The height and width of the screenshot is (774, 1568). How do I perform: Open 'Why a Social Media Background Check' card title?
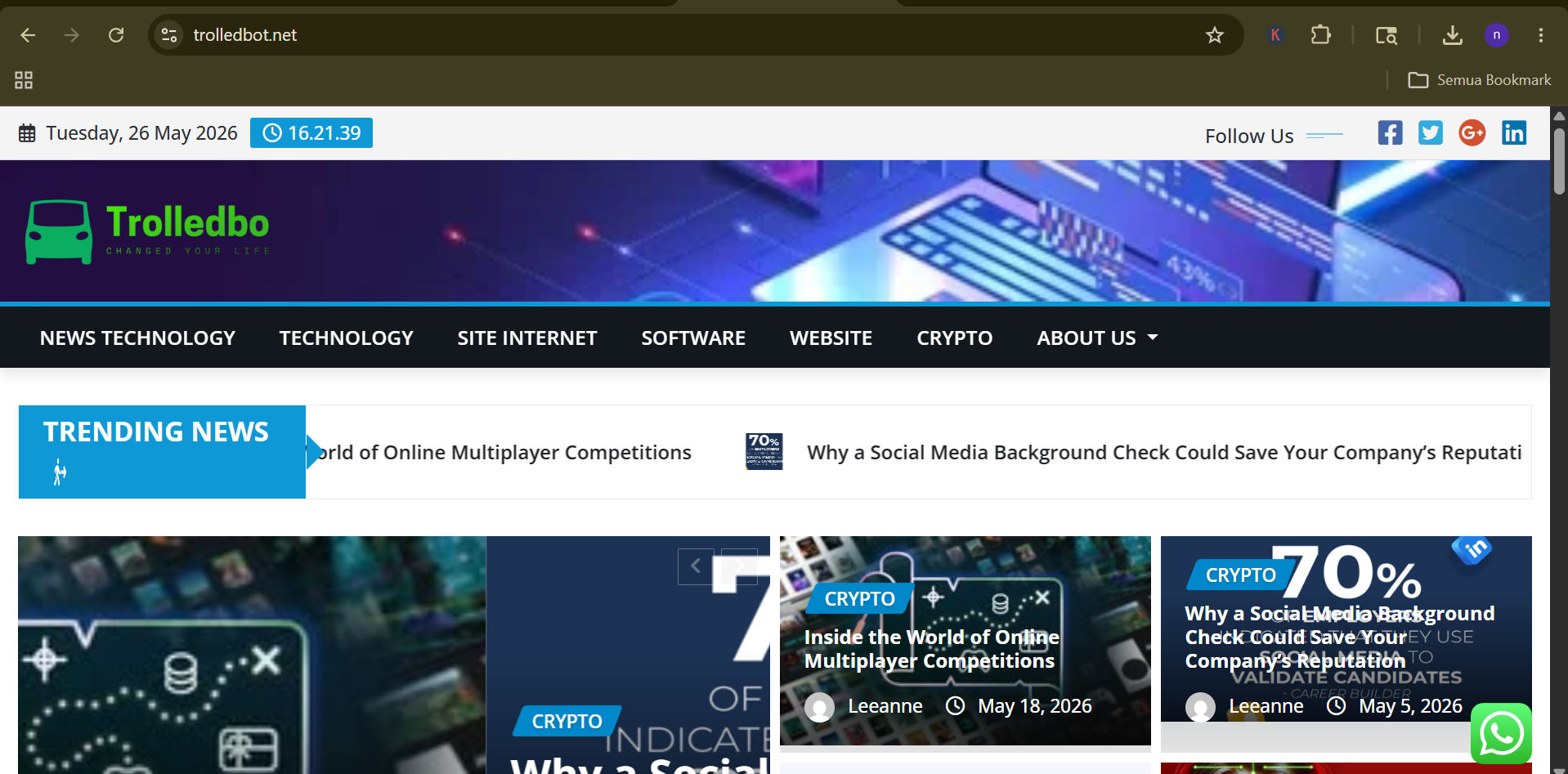tap(1340, 637)
